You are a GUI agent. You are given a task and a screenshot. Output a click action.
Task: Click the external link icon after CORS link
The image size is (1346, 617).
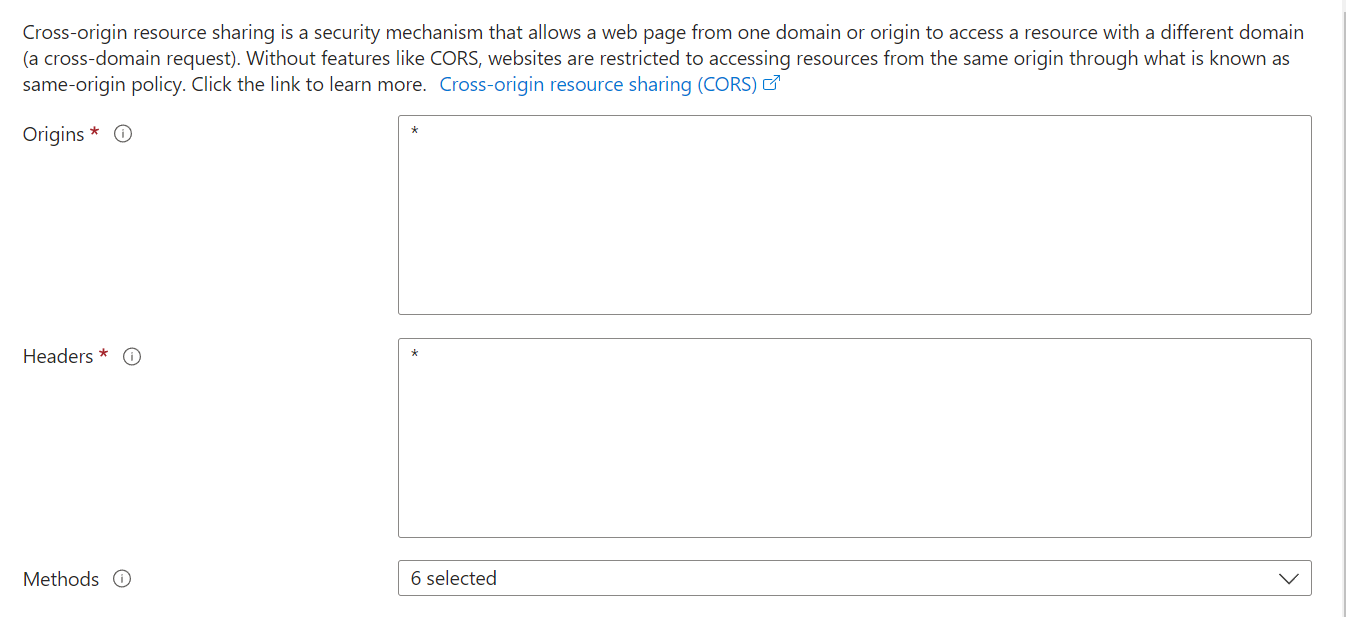point(771,84)
